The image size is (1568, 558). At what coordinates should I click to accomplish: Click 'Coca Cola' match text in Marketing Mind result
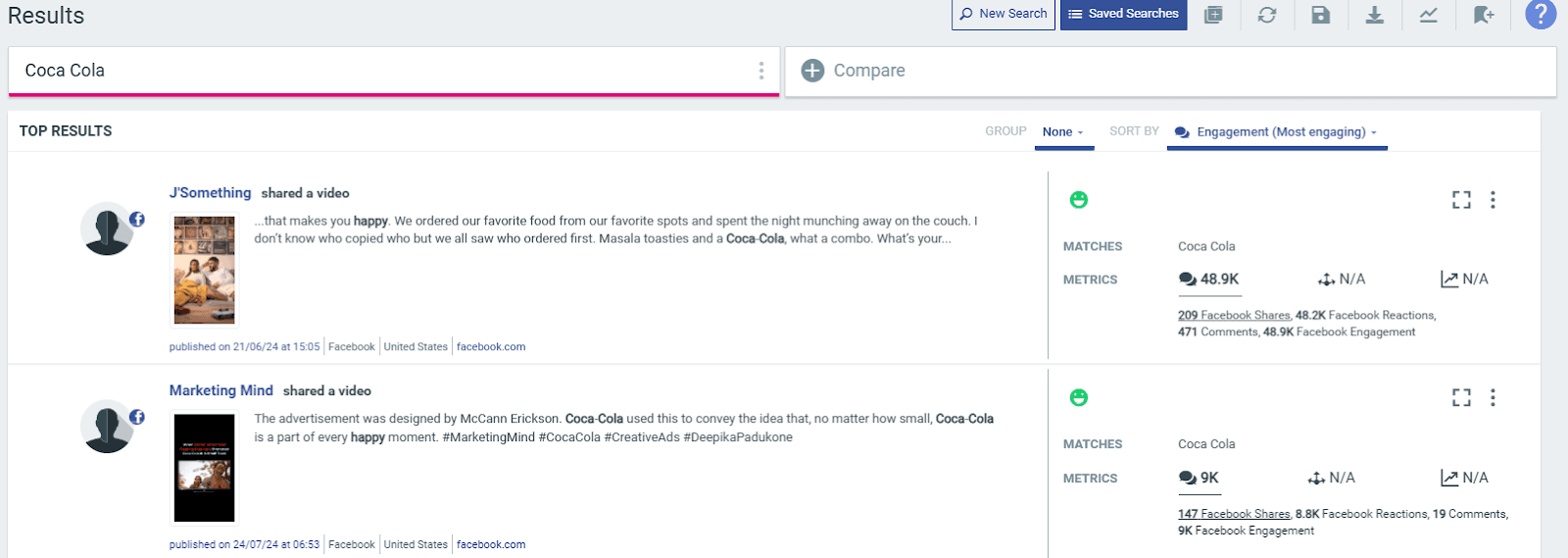pos(1206,444)
